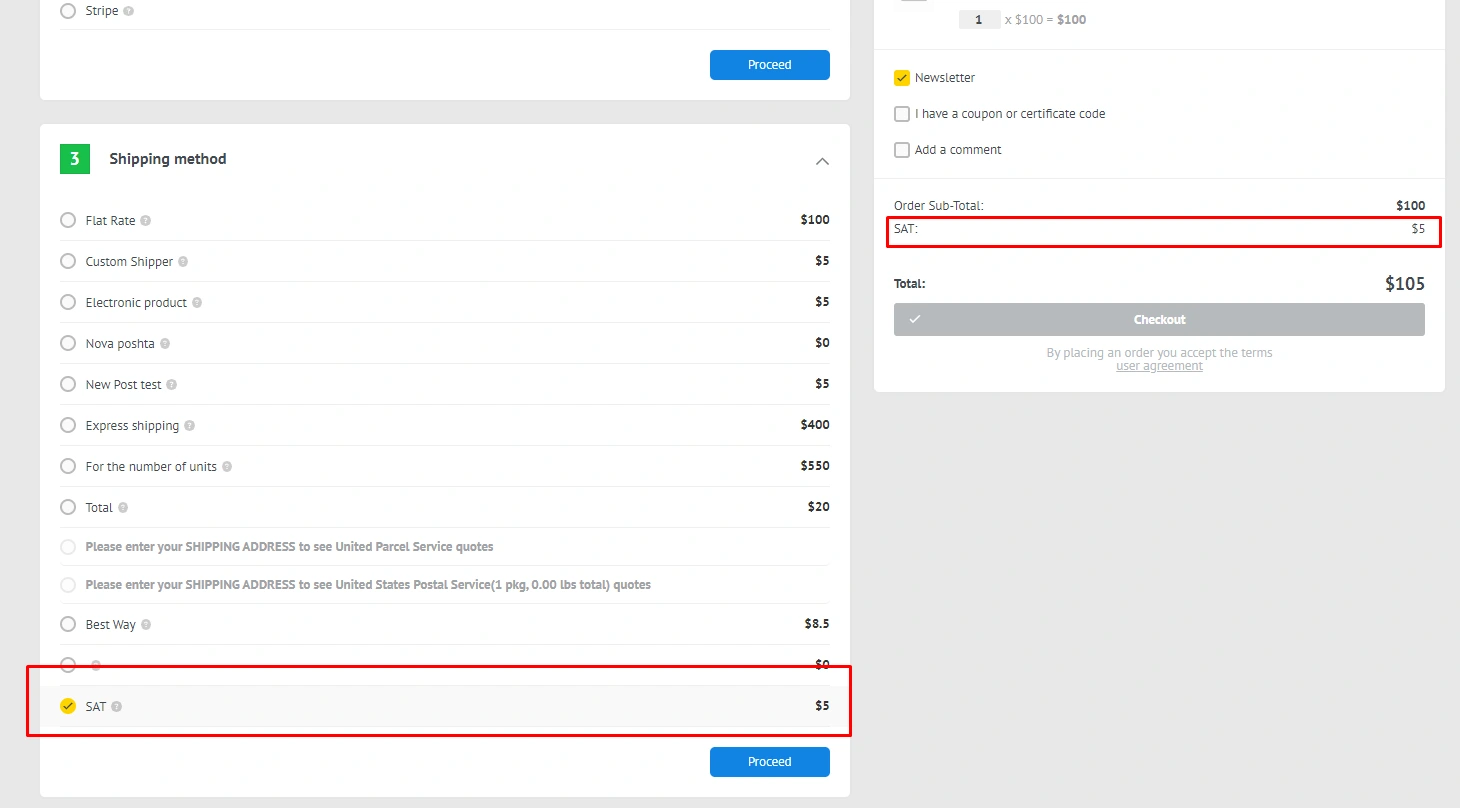Screen dimensions: 1460x808
Task: Click help icon next to Flat Rate
Action: click(x=146, y=221)
